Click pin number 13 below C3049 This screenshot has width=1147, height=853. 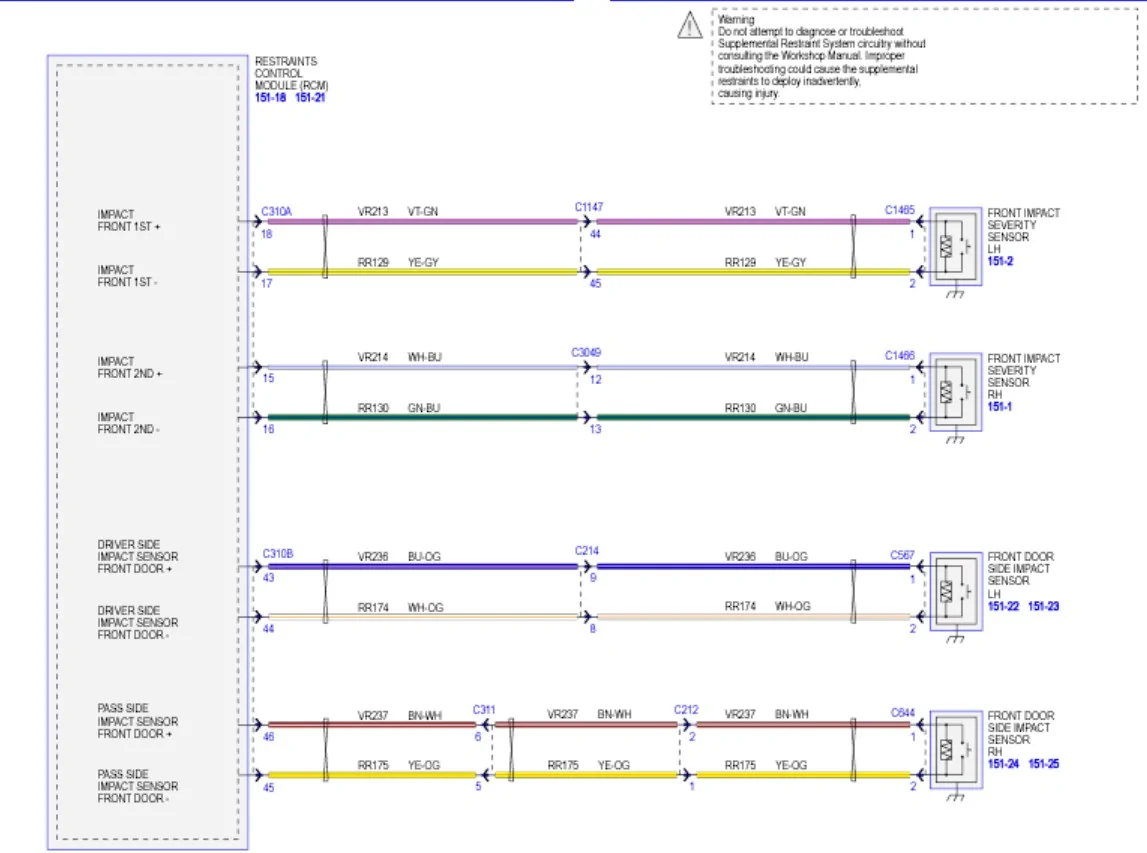(595, 429)
